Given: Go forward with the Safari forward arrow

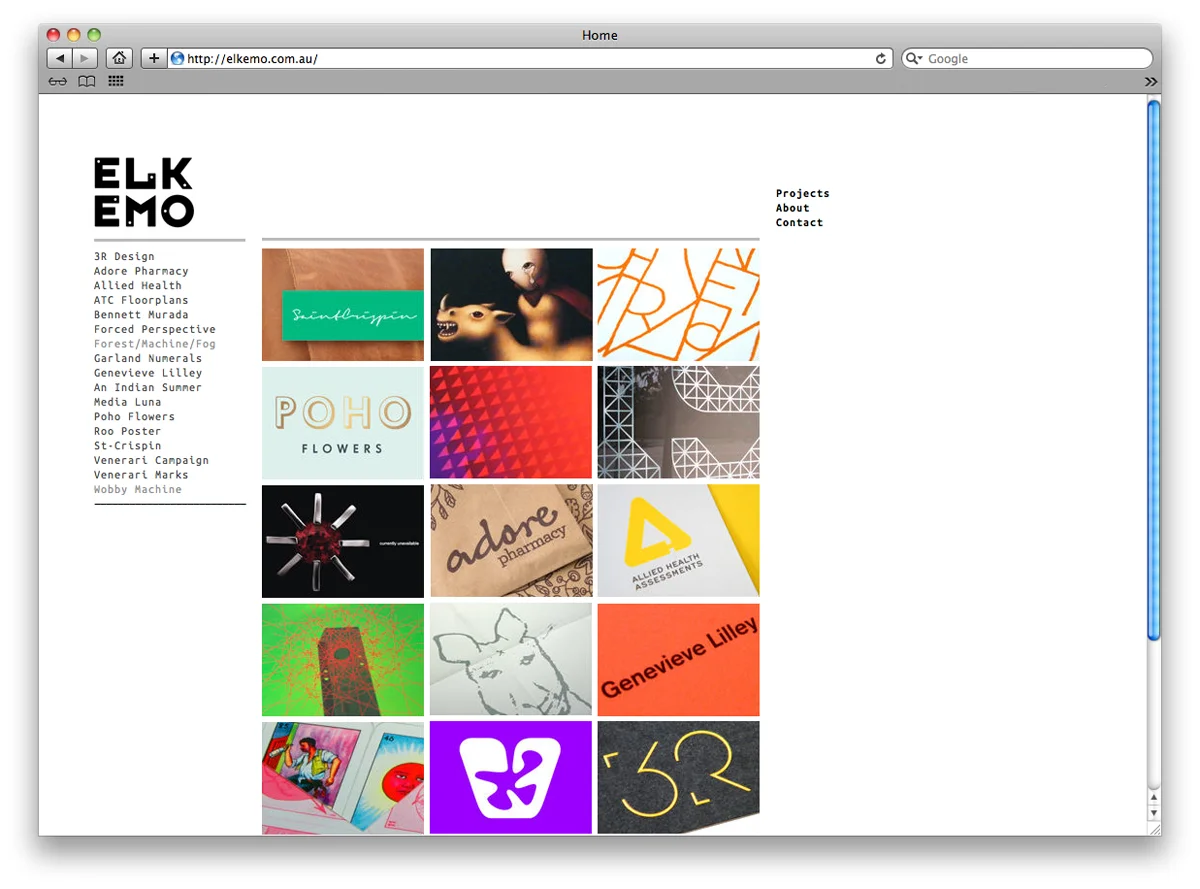Looking at the screenshot, I should 85,58.
